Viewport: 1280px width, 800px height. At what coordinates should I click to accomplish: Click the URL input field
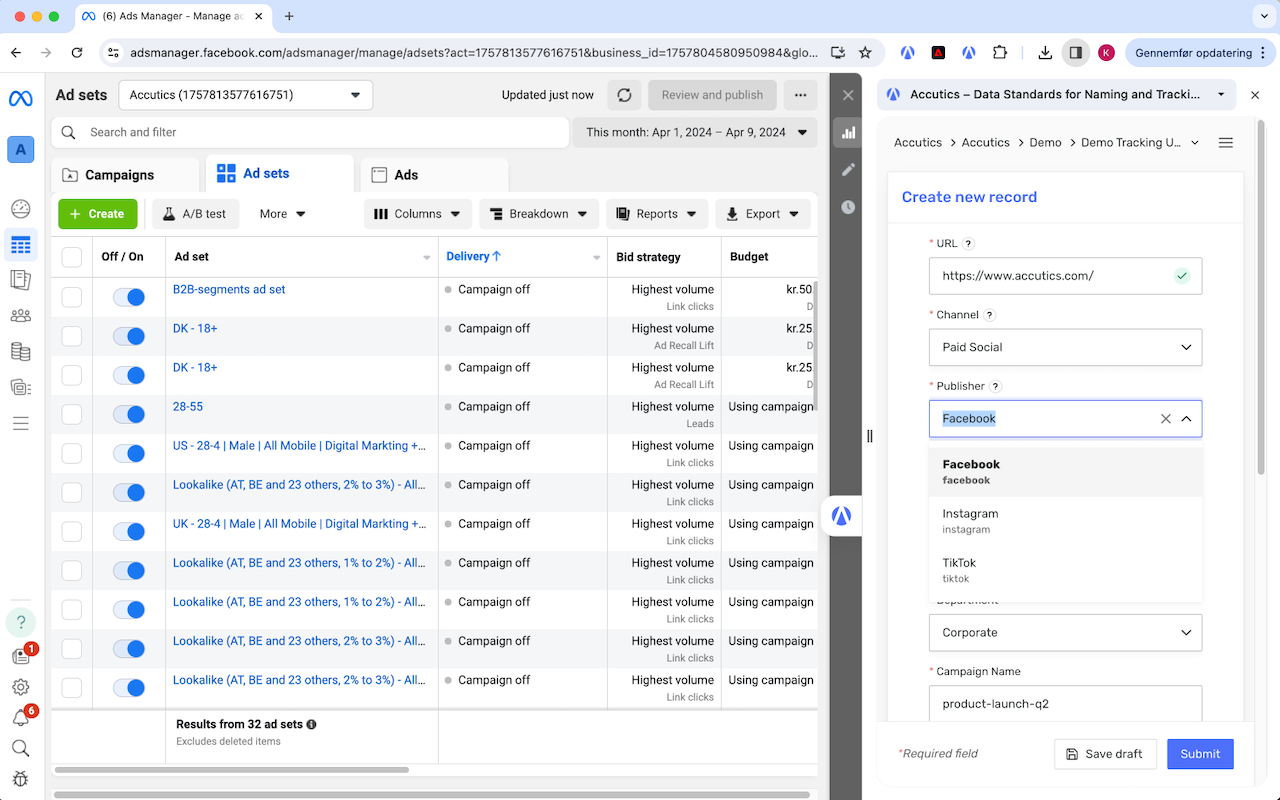coord(1065,276)
